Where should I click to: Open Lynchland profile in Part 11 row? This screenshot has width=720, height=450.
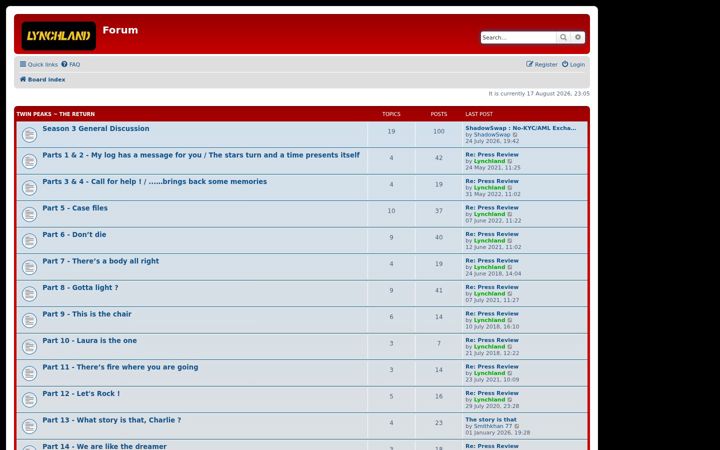[x=489, y=373]
